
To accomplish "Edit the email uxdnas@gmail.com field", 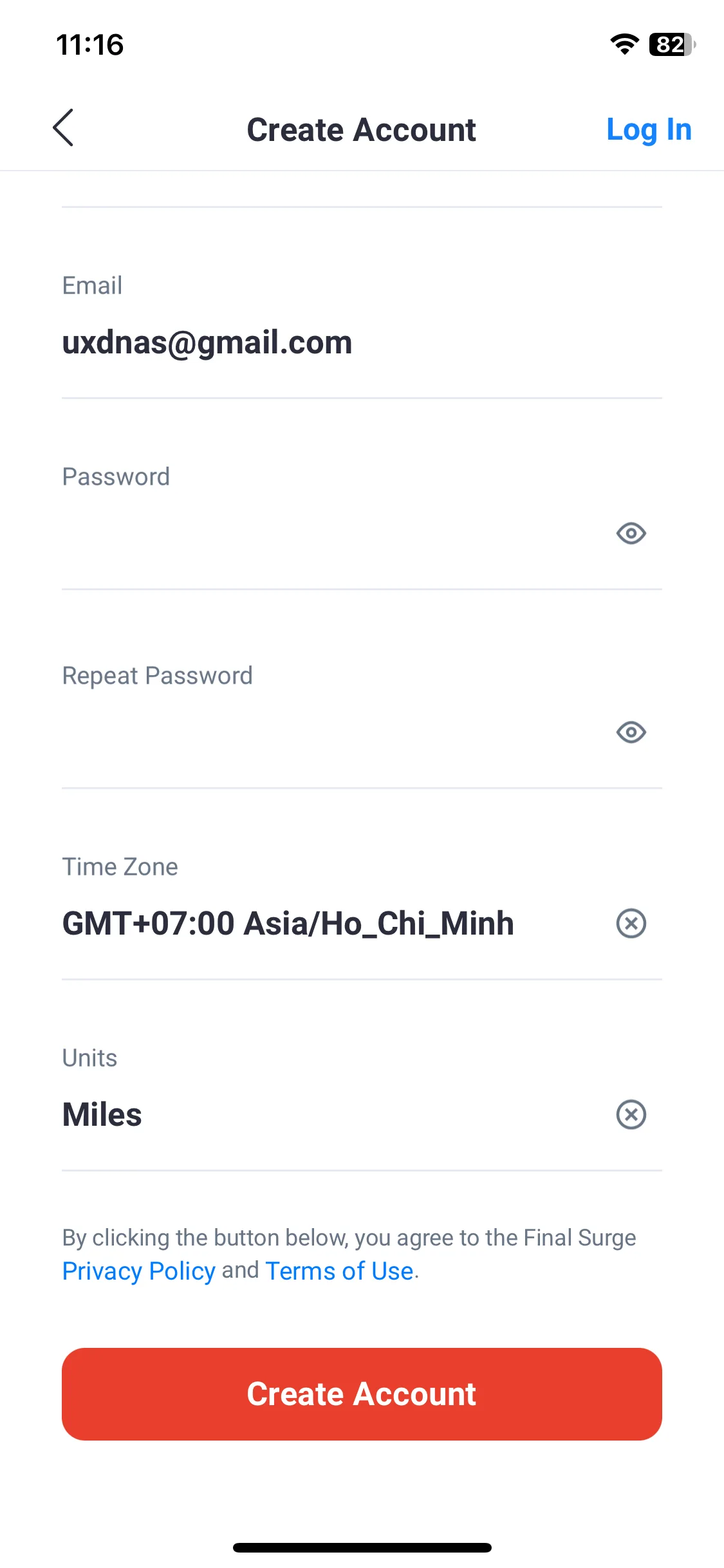I will tap(362, 342).
